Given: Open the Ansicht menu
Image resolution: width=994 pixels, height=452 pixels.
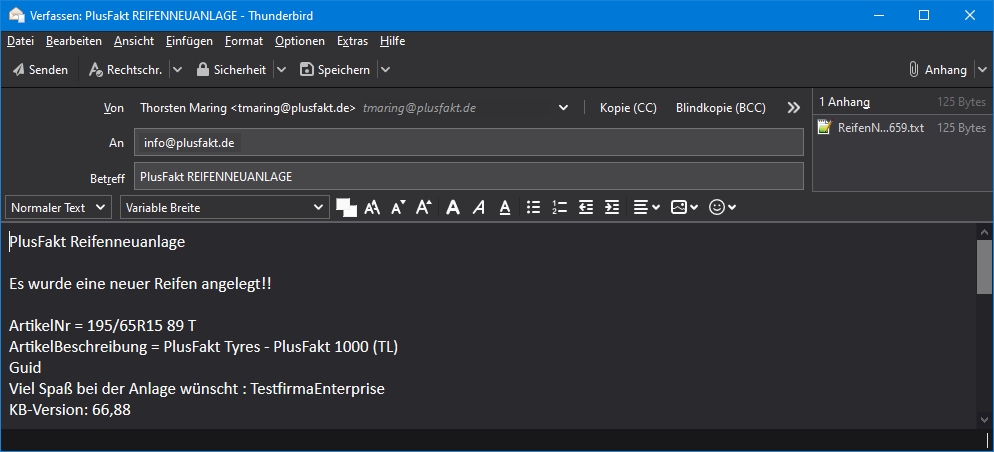Looking at the screenshot, I should pyautogui.click(x=134, y=41).
